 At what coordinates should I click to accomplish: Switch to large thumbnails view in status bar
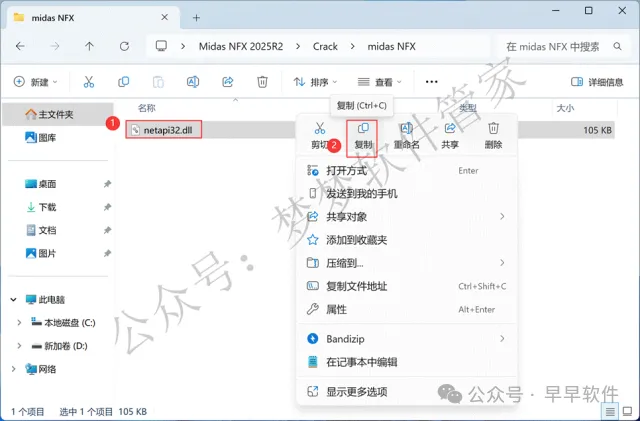pyautogui.click(x=627, y=412)
